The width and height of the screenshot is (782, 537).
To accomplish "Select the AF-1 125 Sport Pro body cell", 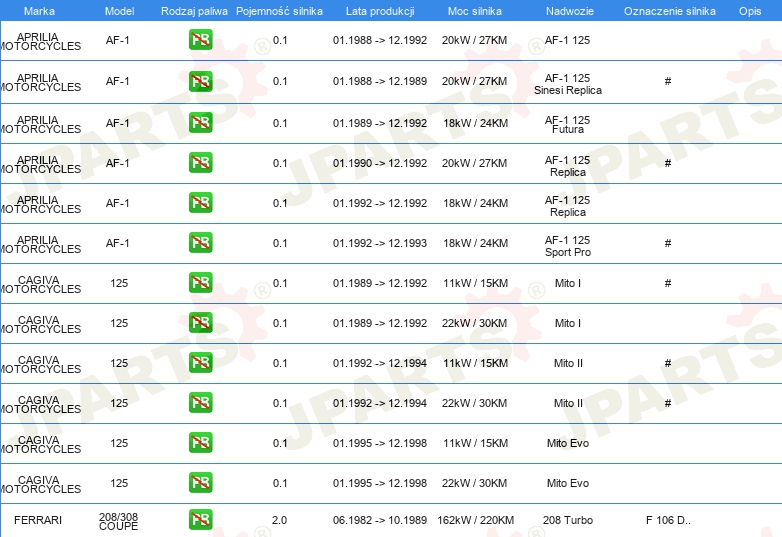I will coord(568,246).
